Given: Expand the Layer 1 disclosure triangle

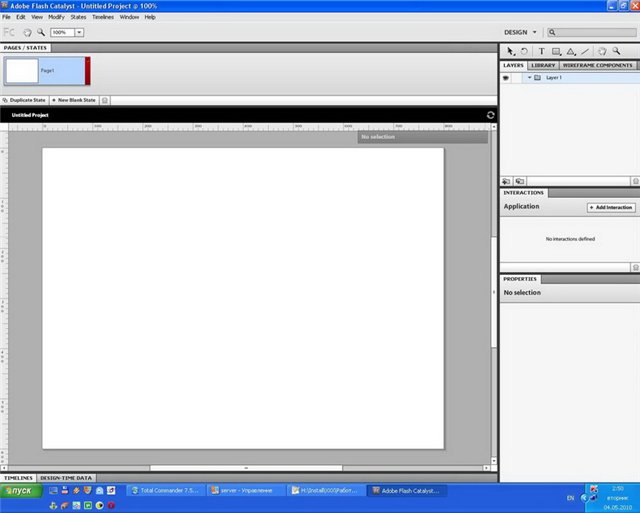Looking at the screenshot, I should coord(528,77).
